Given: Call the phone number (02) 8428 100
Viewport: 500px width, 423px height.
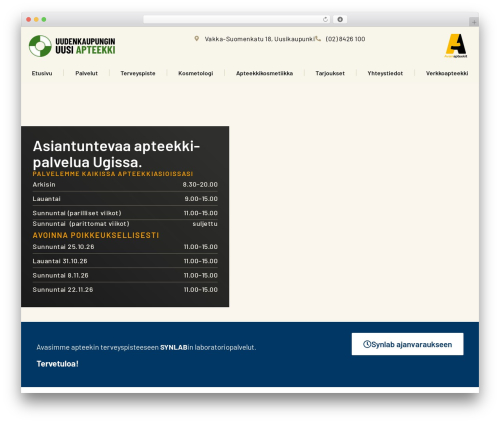Looking at the screenshot, I should [x=345, y=39].
